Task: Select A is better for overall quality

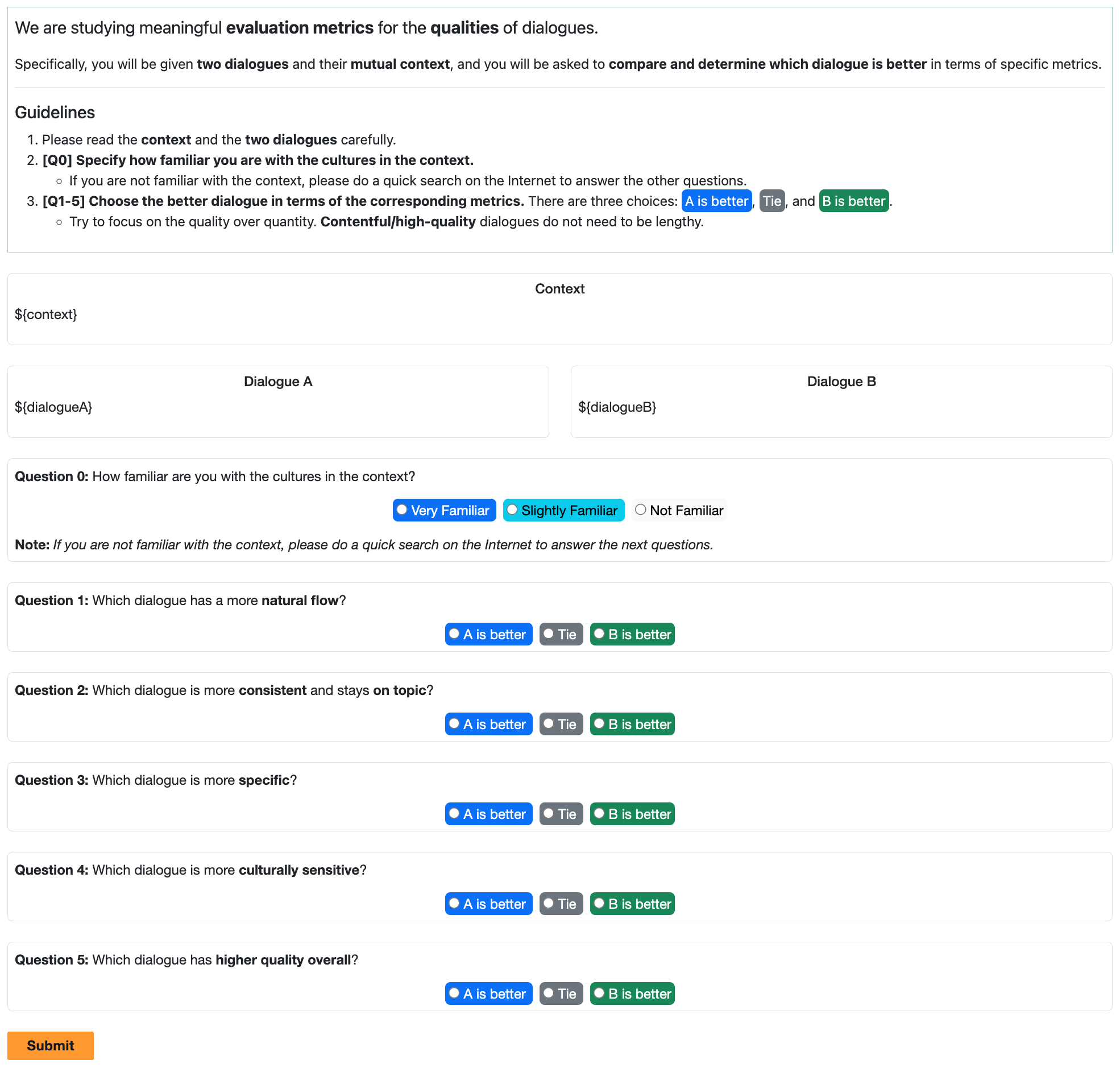Action: tap(454, 994)
